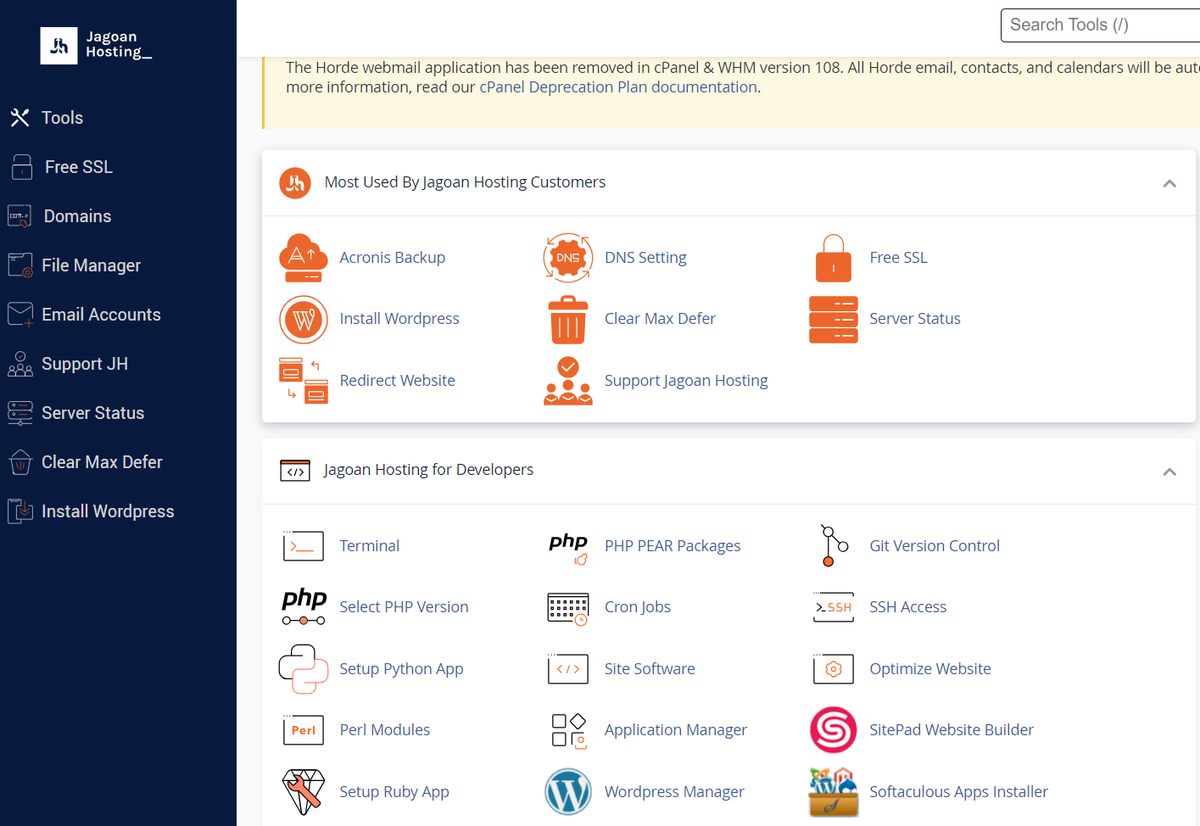Click the orange Free SSL padlock icon
This screenshot has height=826, width=1200.
tap(833, 258)
